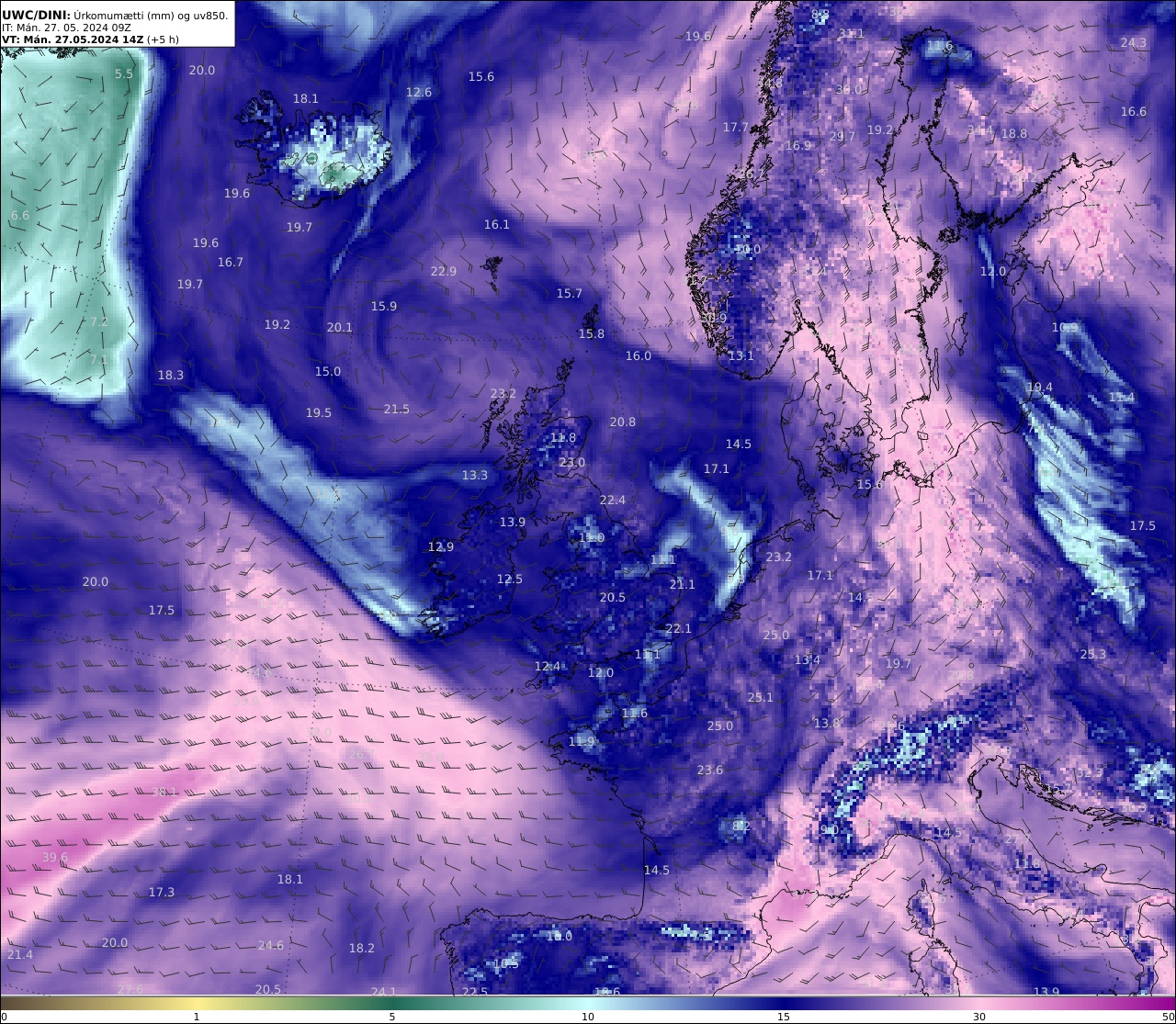This screenshot has width=1176, height=1024.
Task: Click the color scale bar legend
Action: coord(588,1004)
